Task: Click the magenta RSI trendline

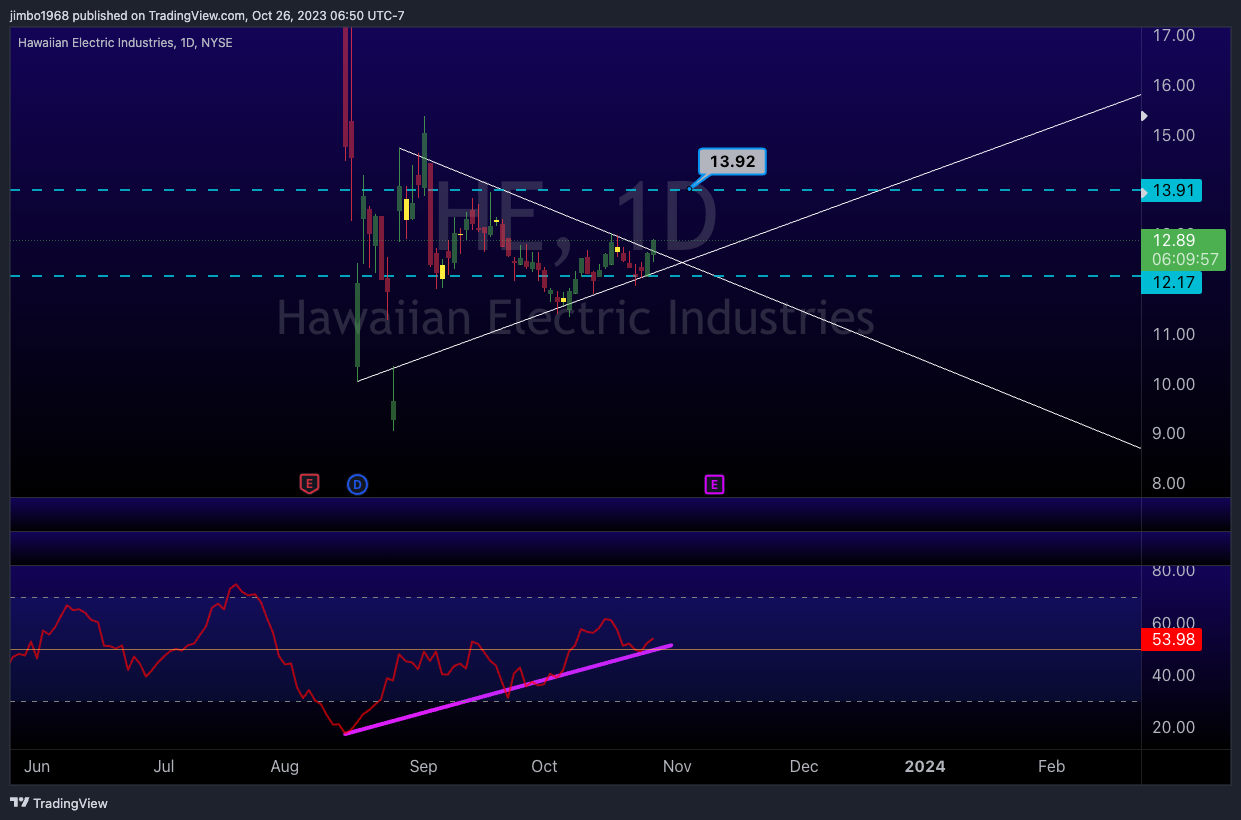Action: click(x=508, y=690)
